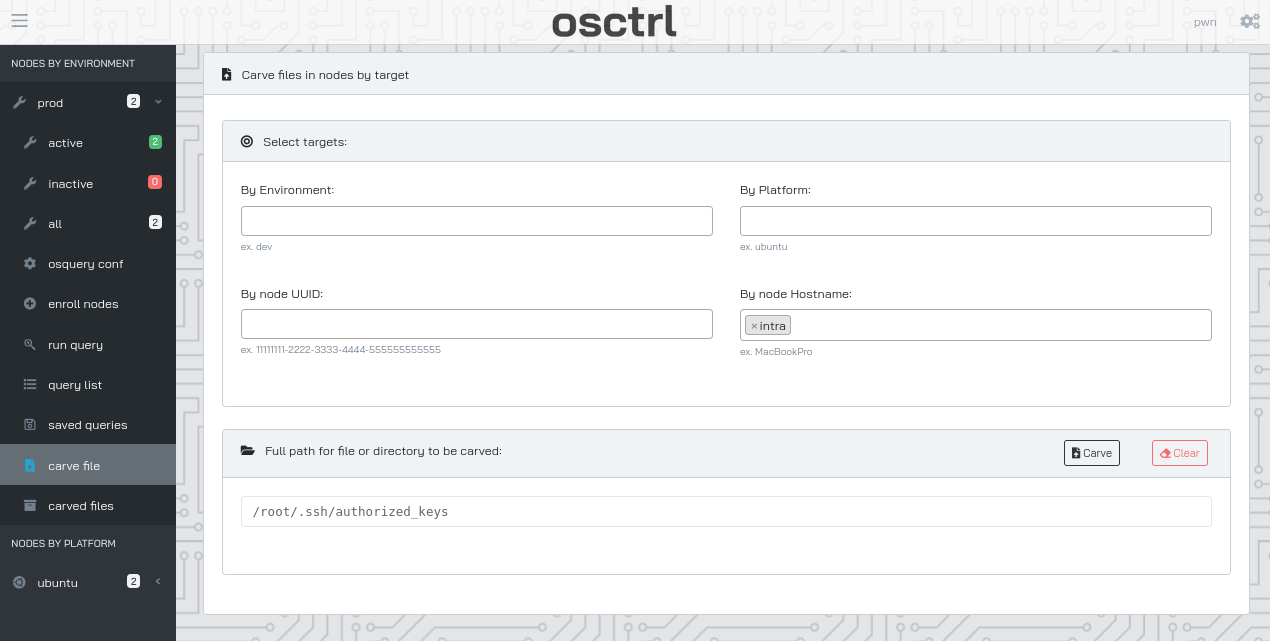
Task: Remove the intra hostname tag
Action: tap(754, 326)
